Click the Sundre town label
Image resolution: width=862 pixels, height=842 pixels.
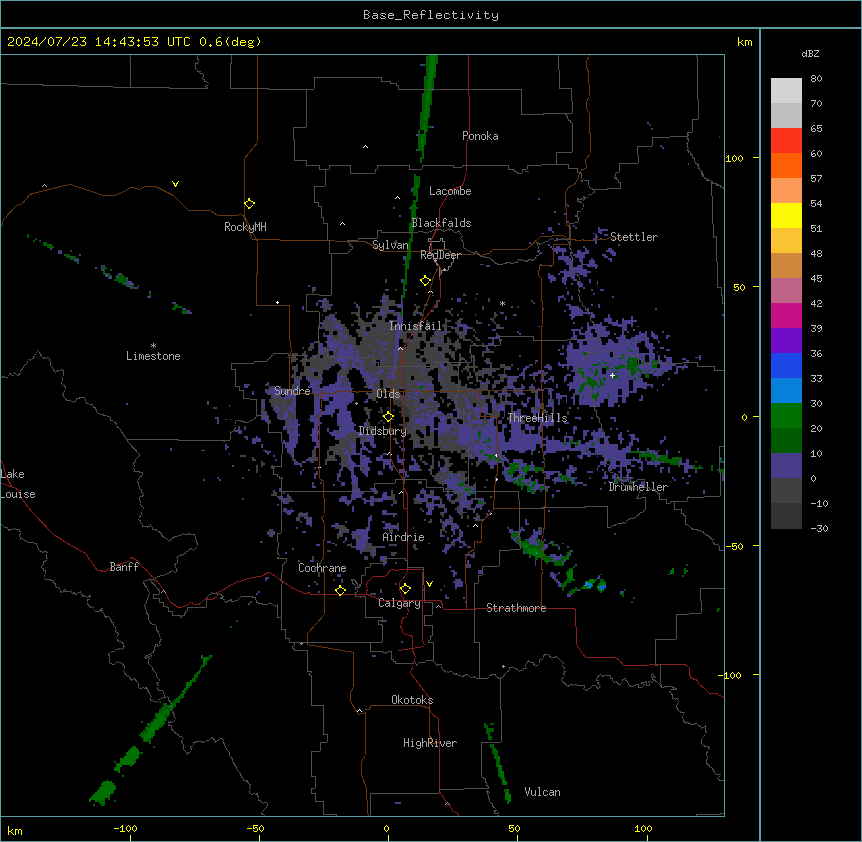pos(292,391)
